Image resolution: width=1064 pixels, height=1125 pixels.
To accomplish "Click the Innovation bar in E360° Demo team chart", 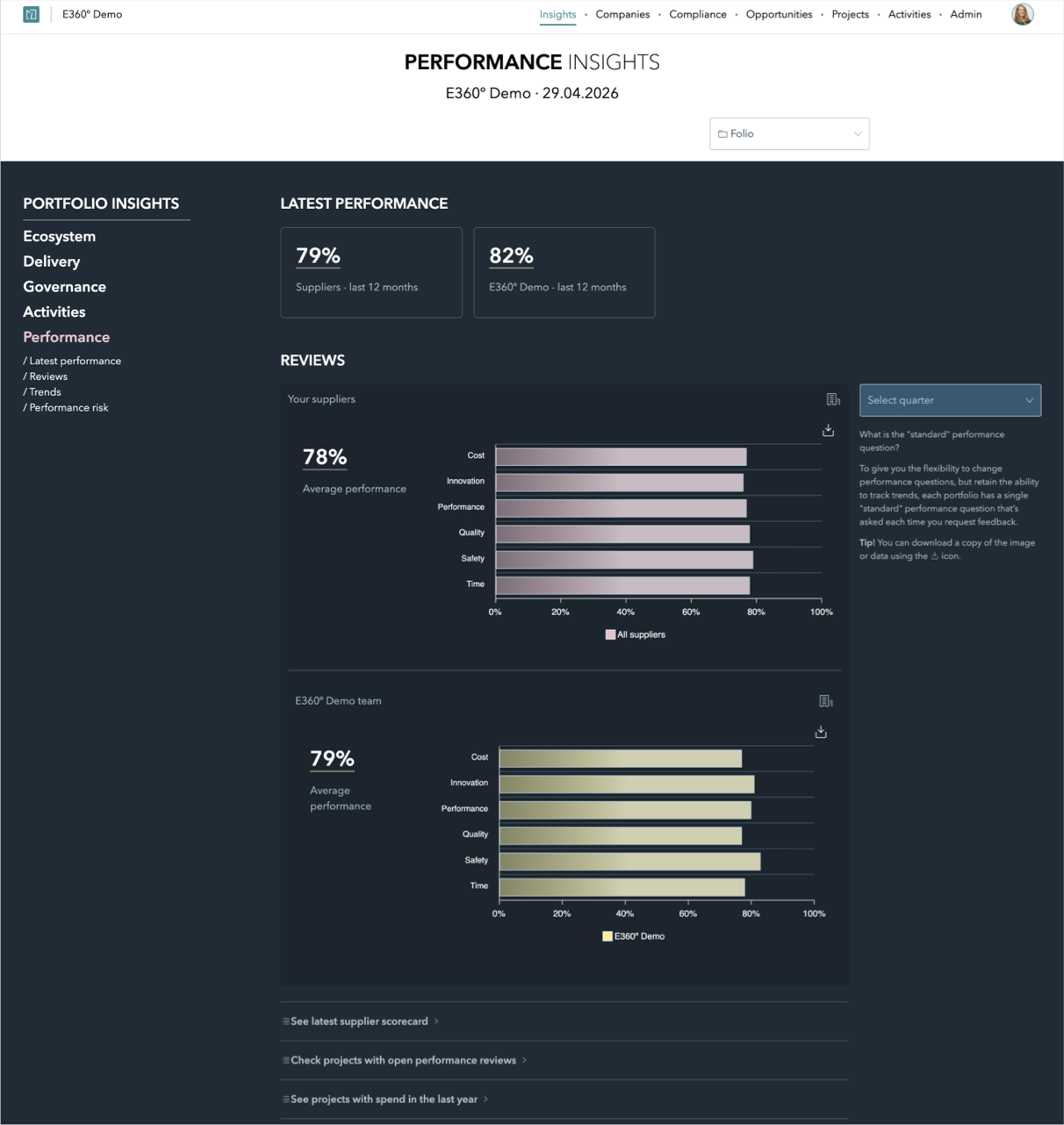I will click(x=627, y=784).
